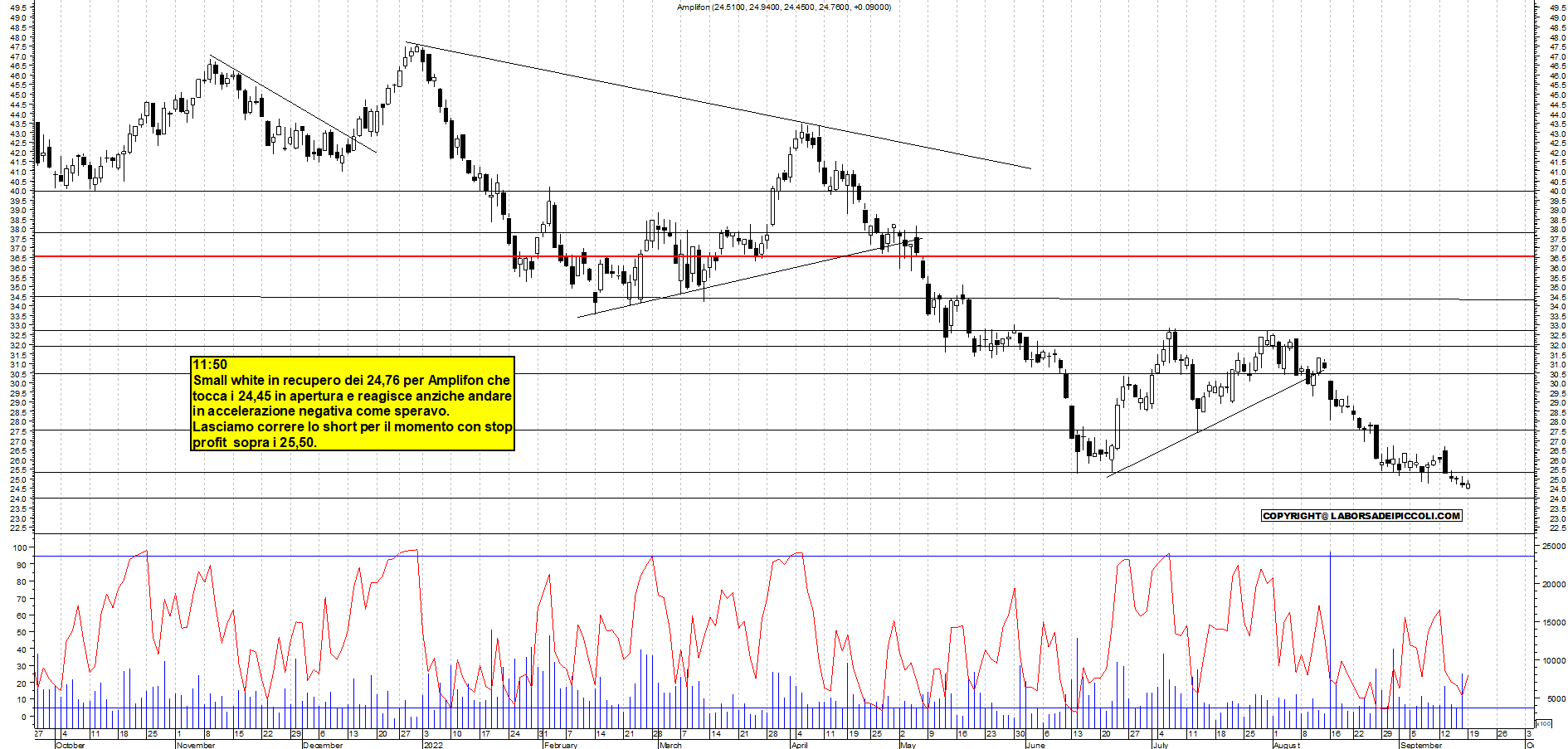This screenshot has width=1568, height=749.
Task: Click the '15000' volume axis label
Action: (1553, 623)
